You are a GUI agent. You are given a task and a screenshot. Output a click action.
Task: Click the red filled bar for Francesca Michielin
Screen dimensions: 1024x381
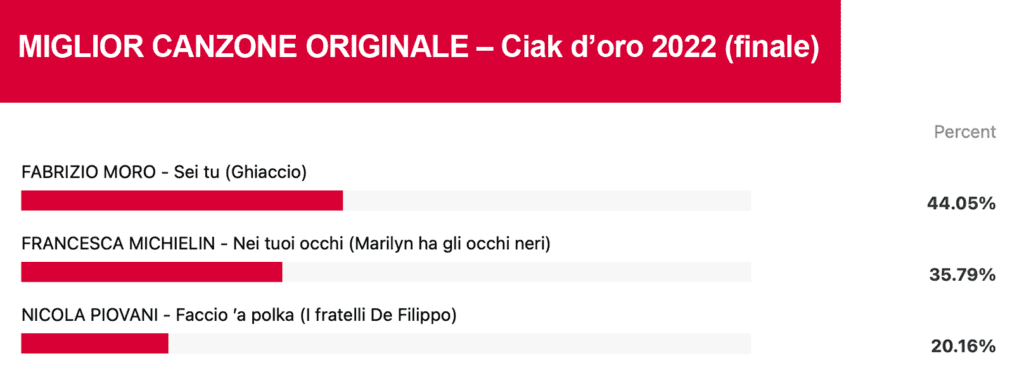point(152,272)
